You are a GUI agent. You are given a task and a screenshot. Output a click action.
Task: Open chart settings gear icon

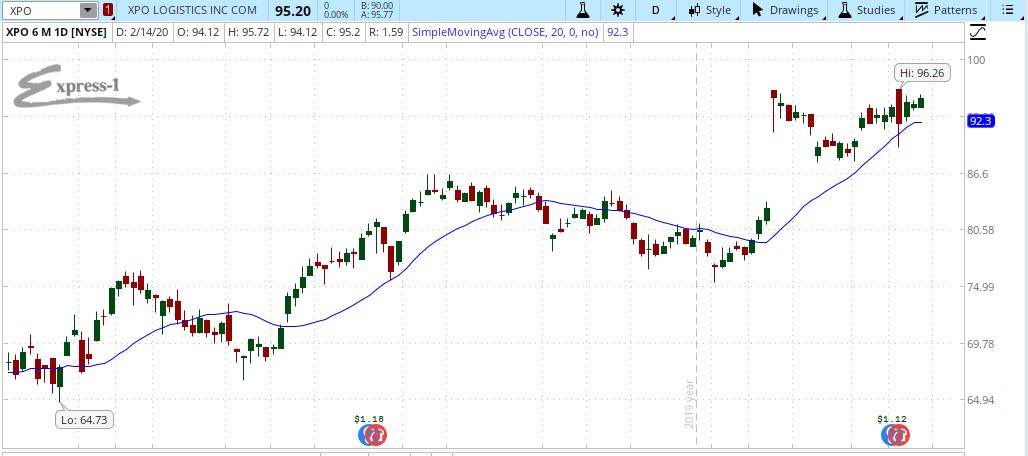618,10
